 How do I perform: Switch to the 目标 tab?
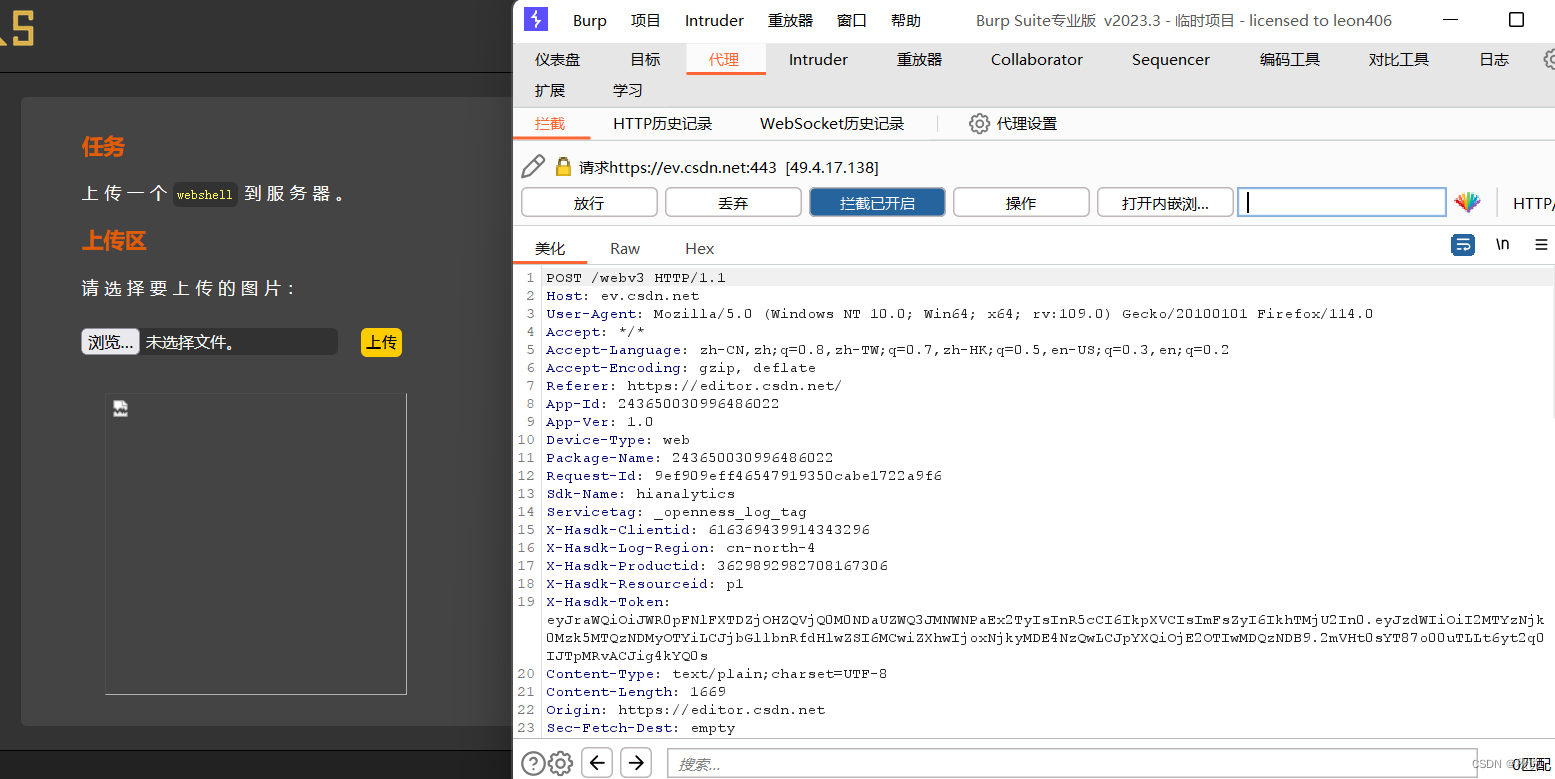pyautogui.click(x=645, y=59)
